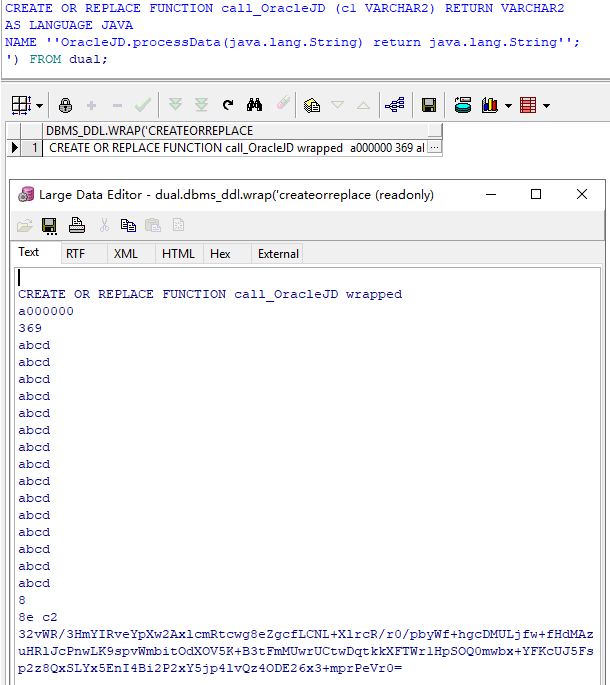This screenshot has height=685, width=610.
Task: Switch to the External tab
Action: tap(278, 254)
